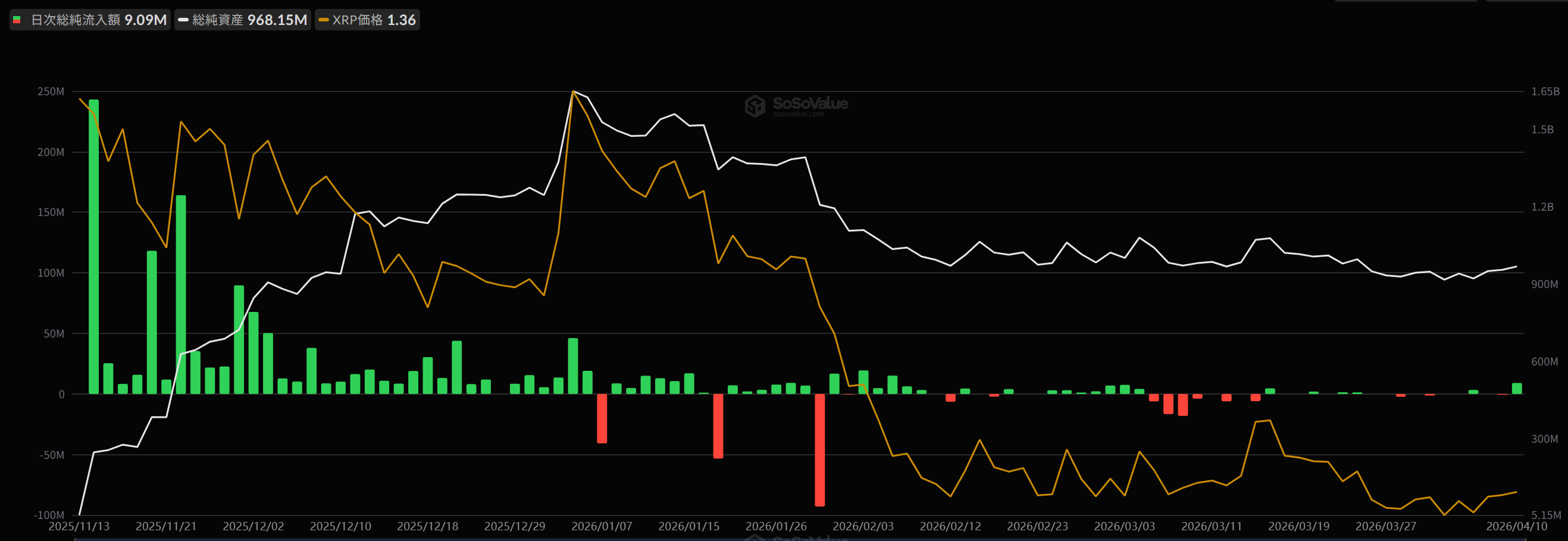Click the 1.65B right axis label

coord(1545,91)
